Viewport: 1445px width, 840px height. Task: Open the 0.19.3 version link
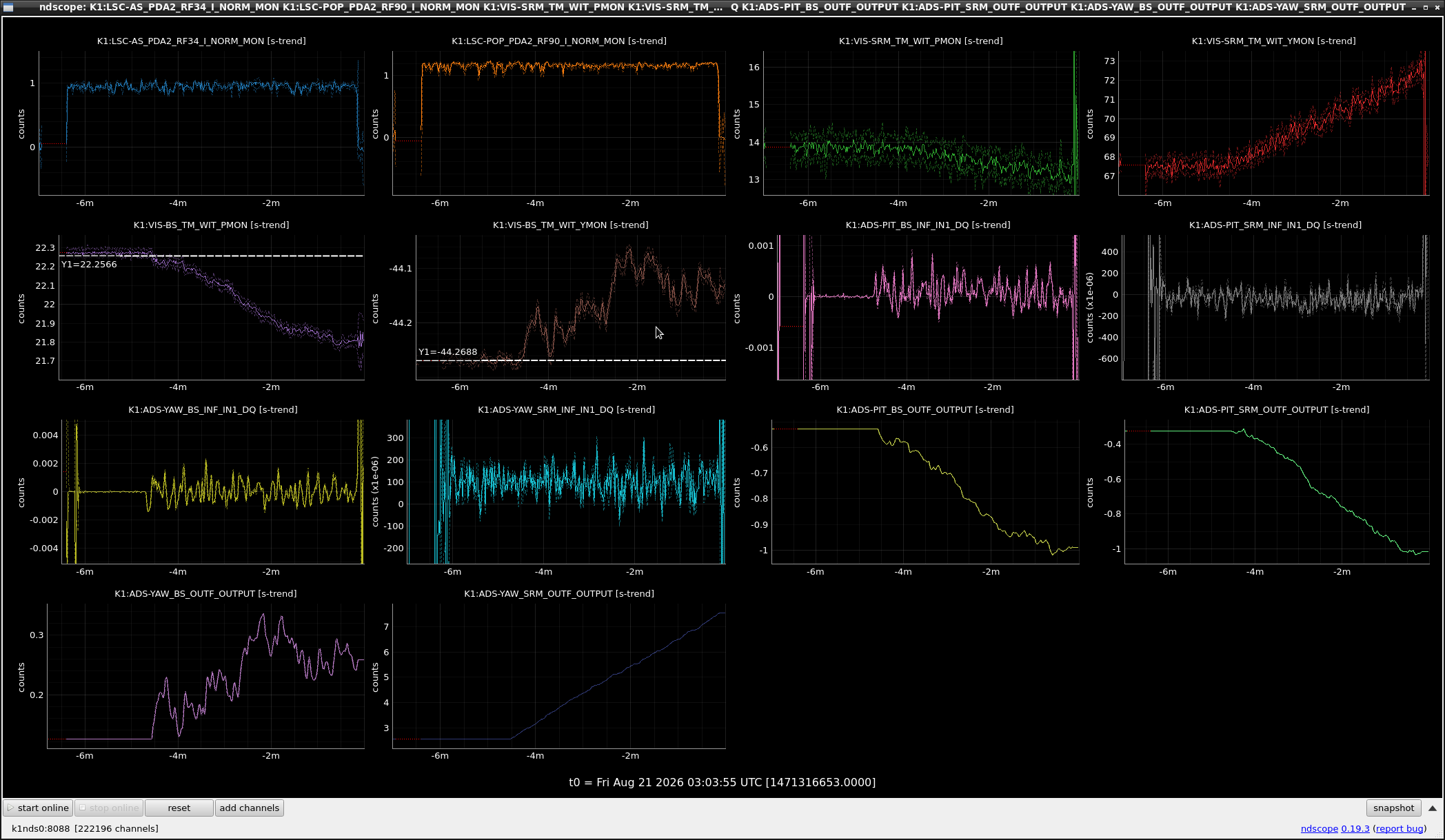pyautogui.click(x=1355, y=828)
